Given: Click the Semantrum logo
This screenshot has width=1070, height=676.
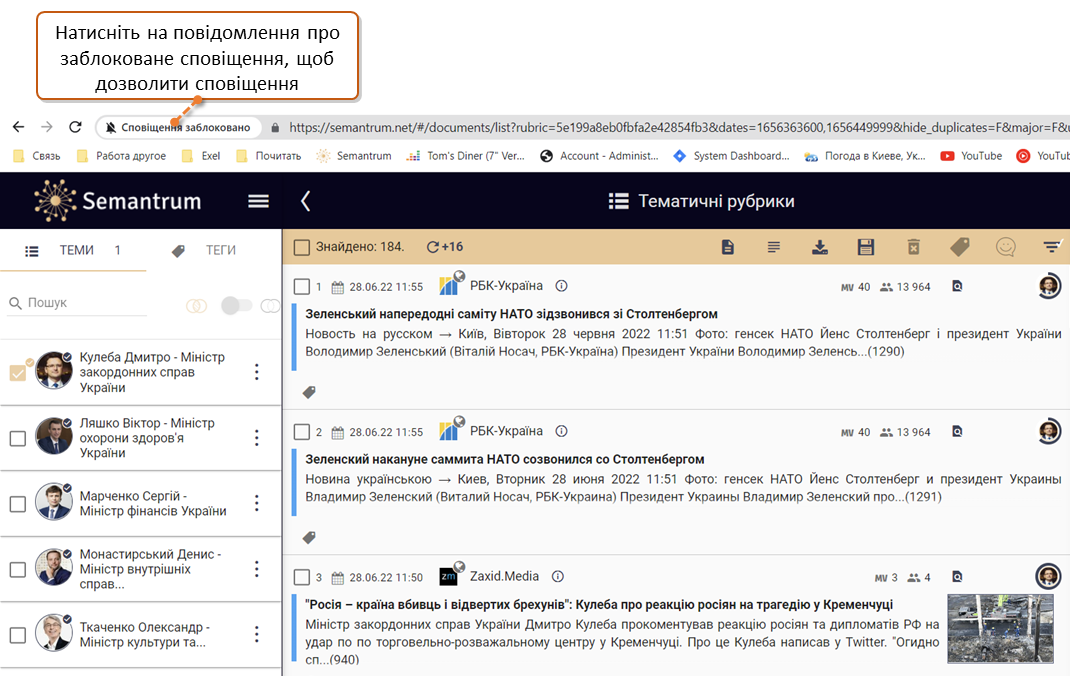Looking at the screenshot, I should tap(118, 201).
